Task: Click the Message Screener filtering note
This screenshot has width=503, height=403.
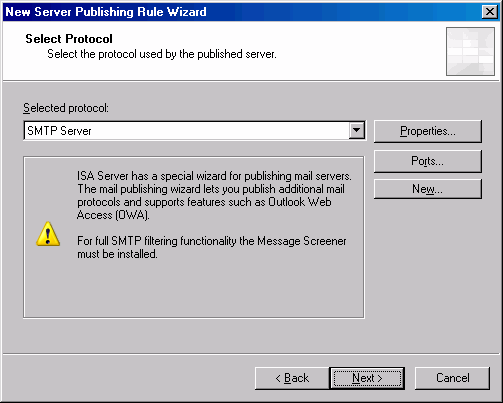Action: click(x=212, y=247)
